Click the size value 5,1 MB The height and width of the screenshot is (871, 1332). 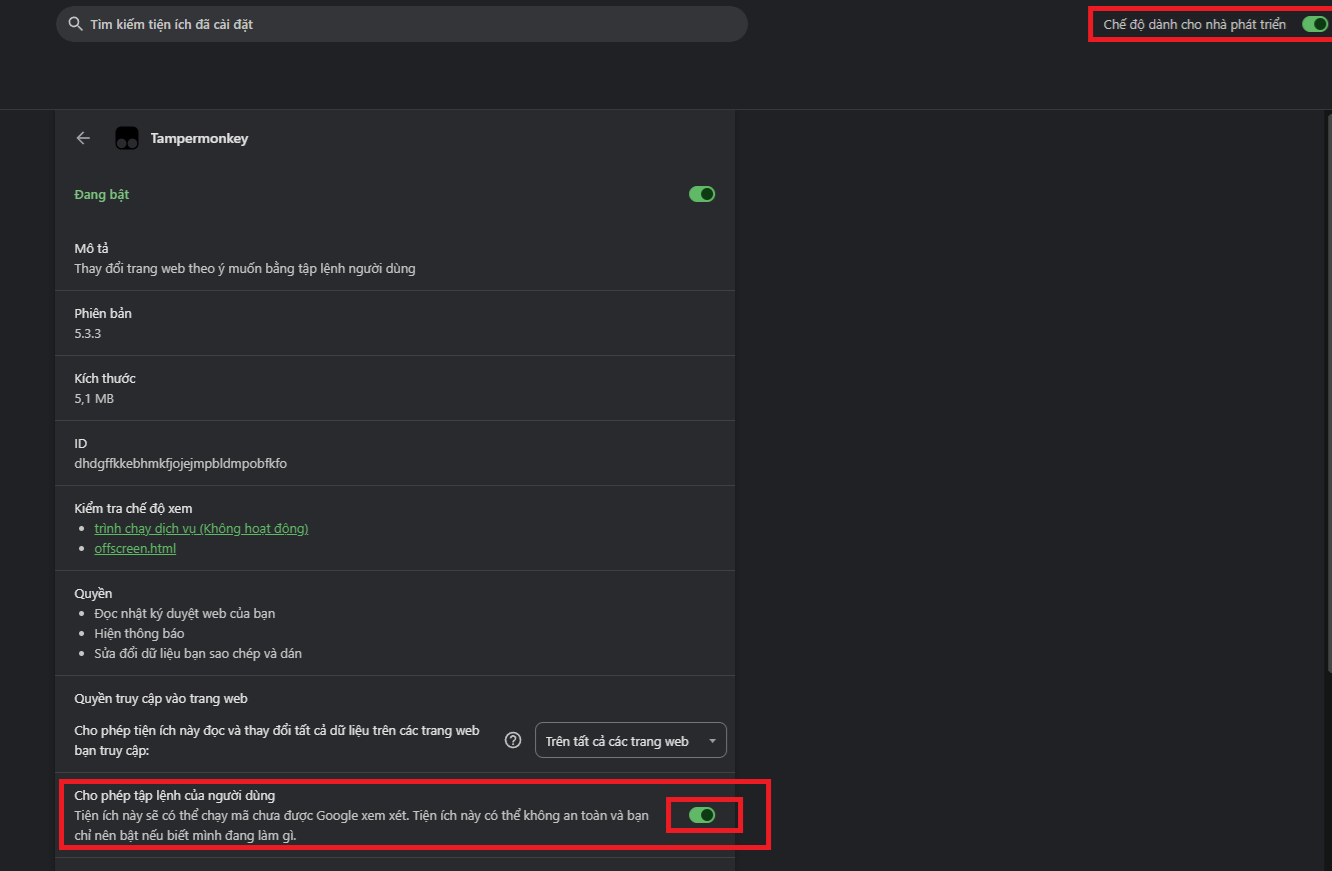pyautogui.click(x=94, y=398)
